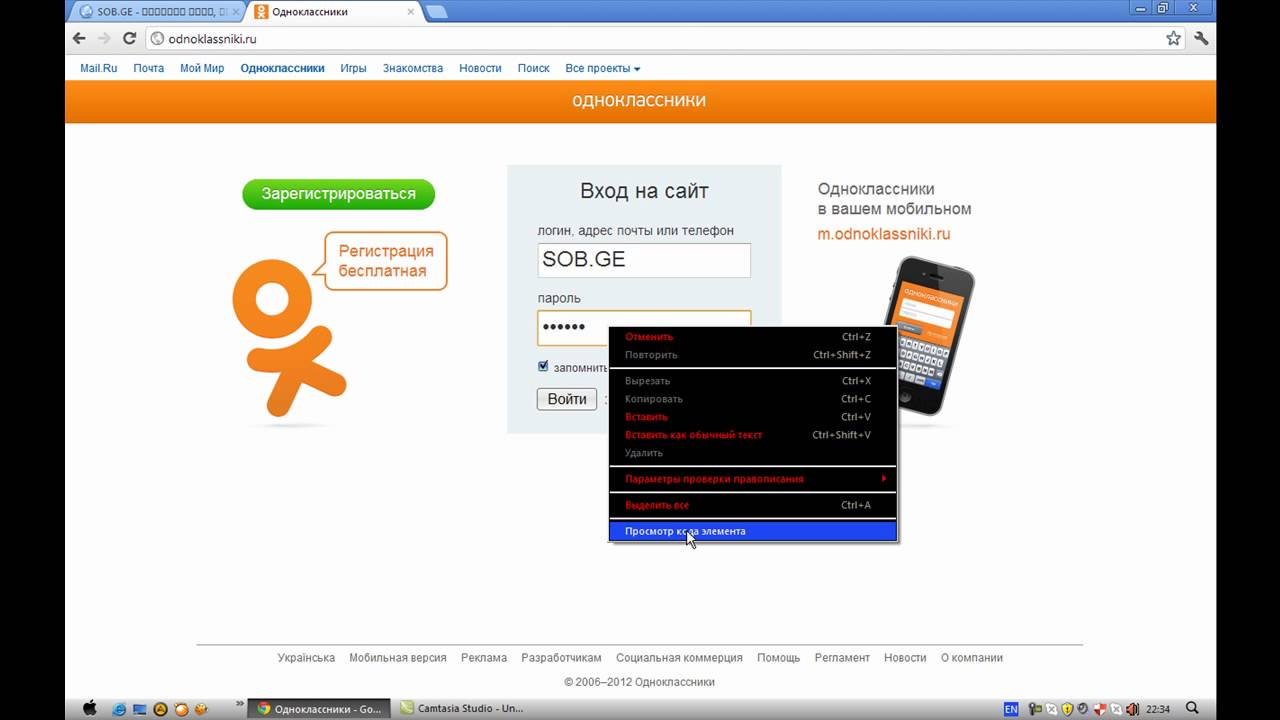This screenshot has height=720, width=1280.
Task: Click the Регистрация бесплатная speech bubble
Action: pyautogui.click(x=385, y=261)
